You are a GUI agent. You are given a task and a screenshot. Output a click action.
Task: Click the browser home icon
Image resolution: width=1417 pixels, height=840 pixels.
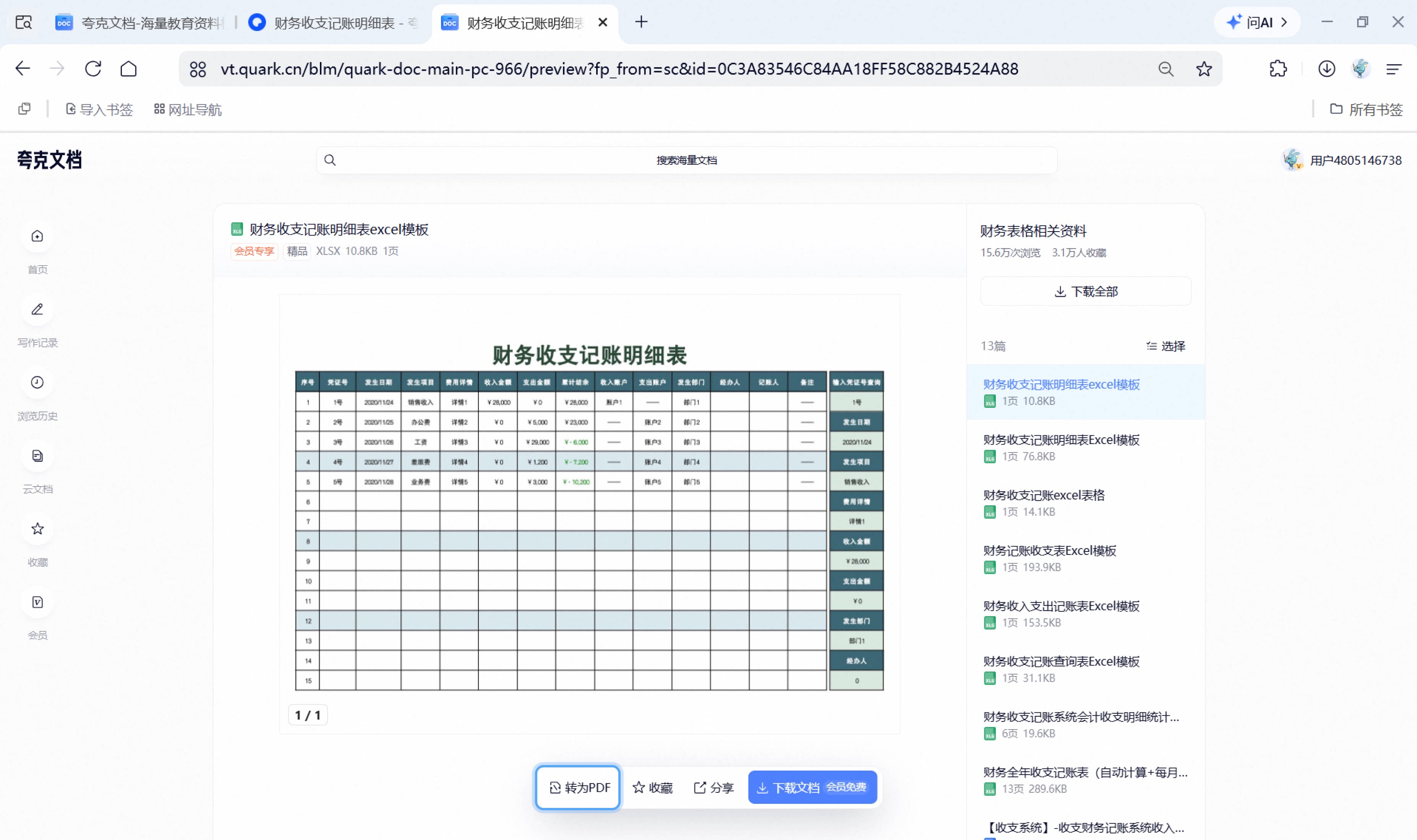click(x=128, y=69)
